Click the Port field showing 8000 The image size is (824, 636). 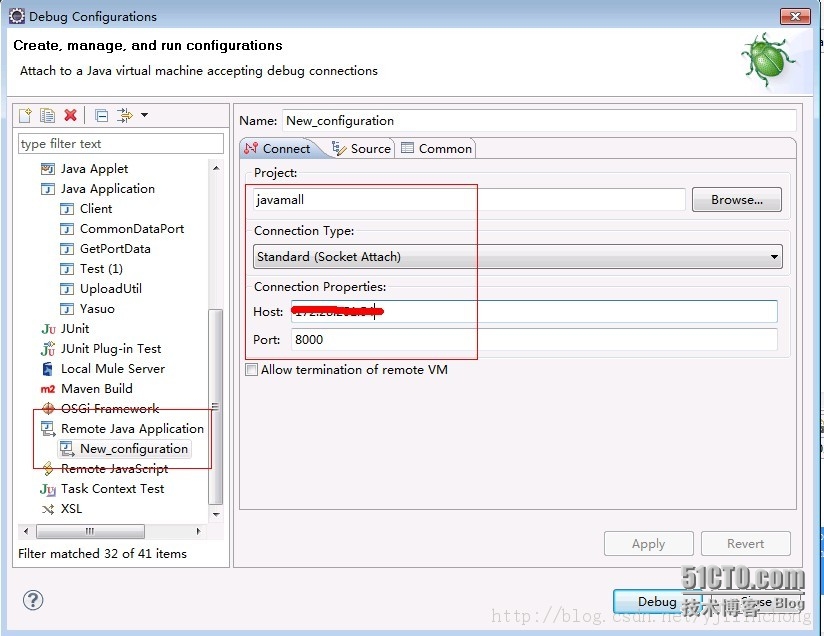pos(534,340)
